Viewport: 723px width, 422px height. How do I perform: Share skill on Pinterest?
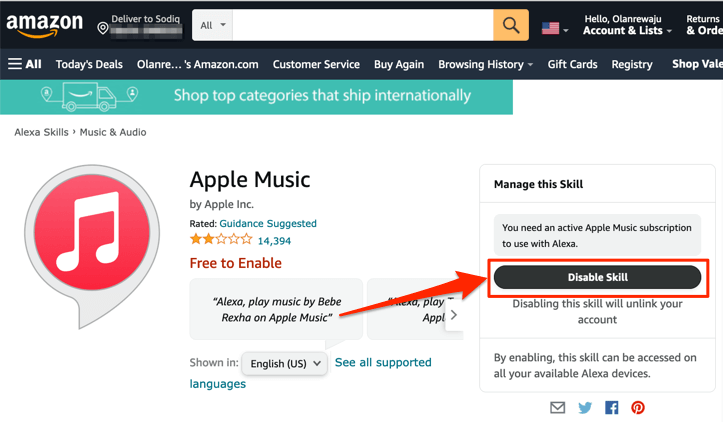pos(637,408)
